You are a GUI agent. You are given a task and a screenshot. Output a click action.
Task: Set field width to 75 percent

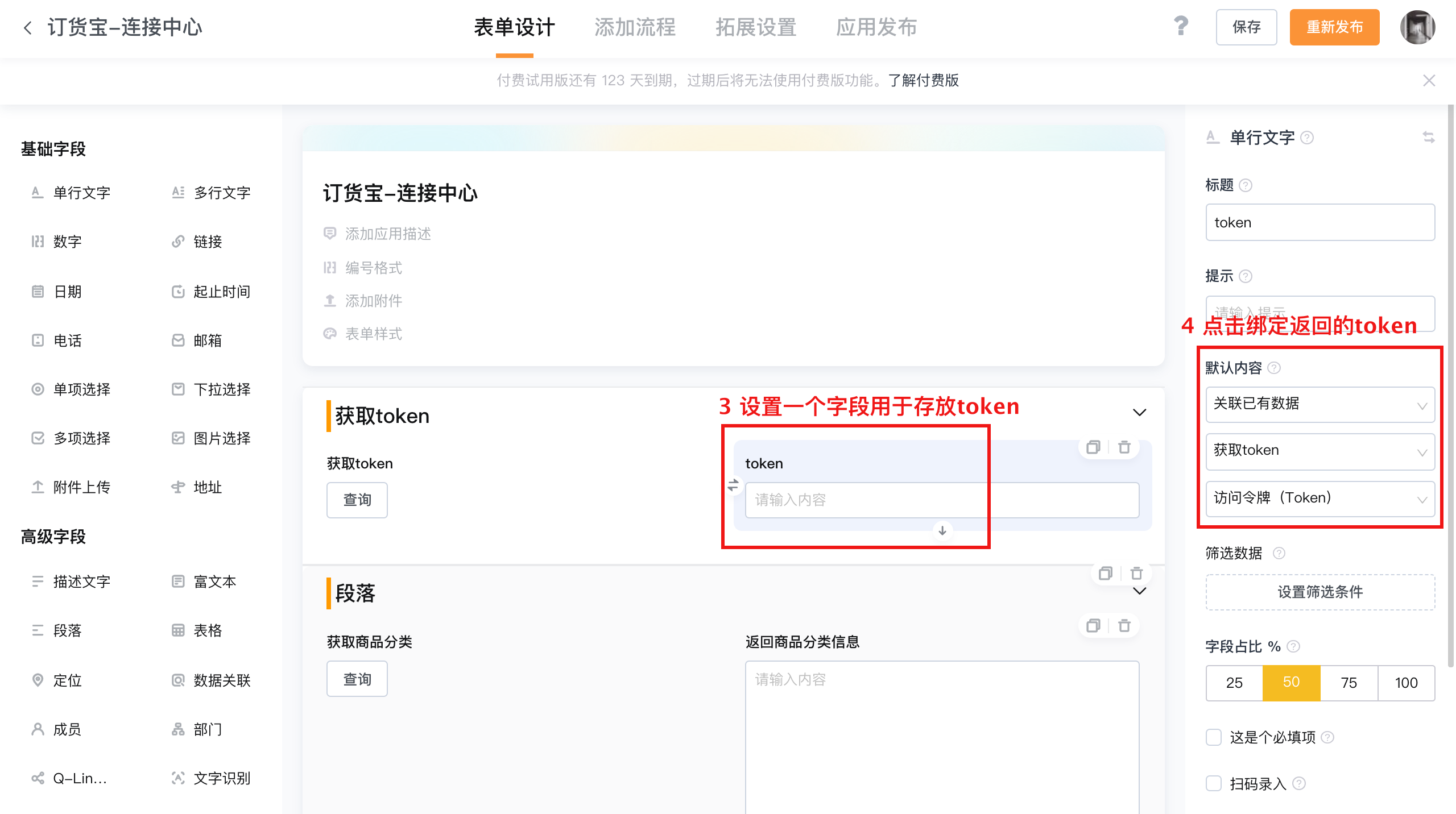click(1349, 683)
